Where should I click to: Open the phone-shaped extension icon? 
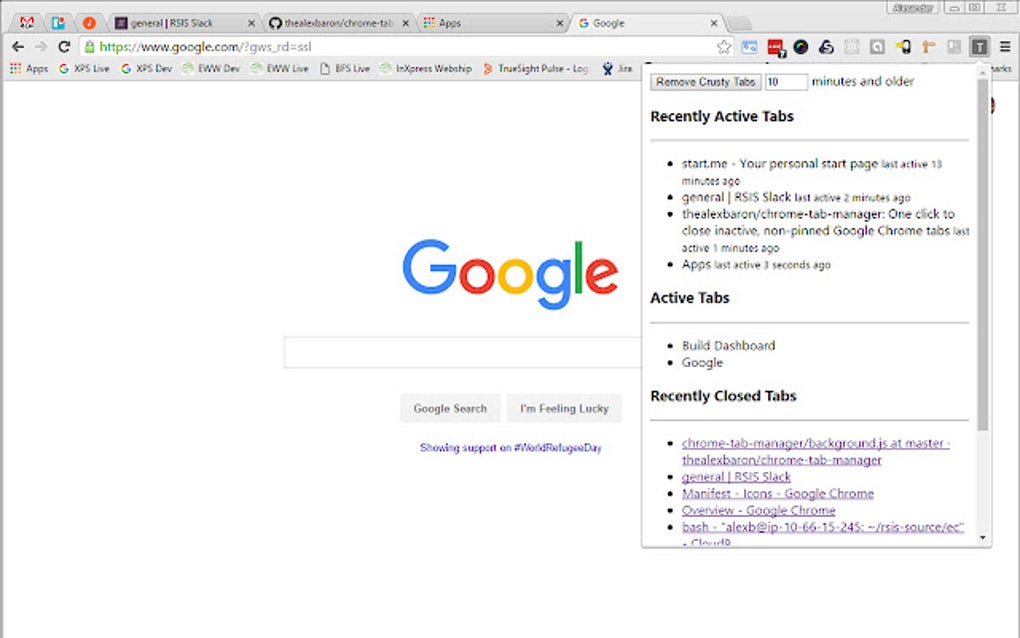(x=906, y=45)
